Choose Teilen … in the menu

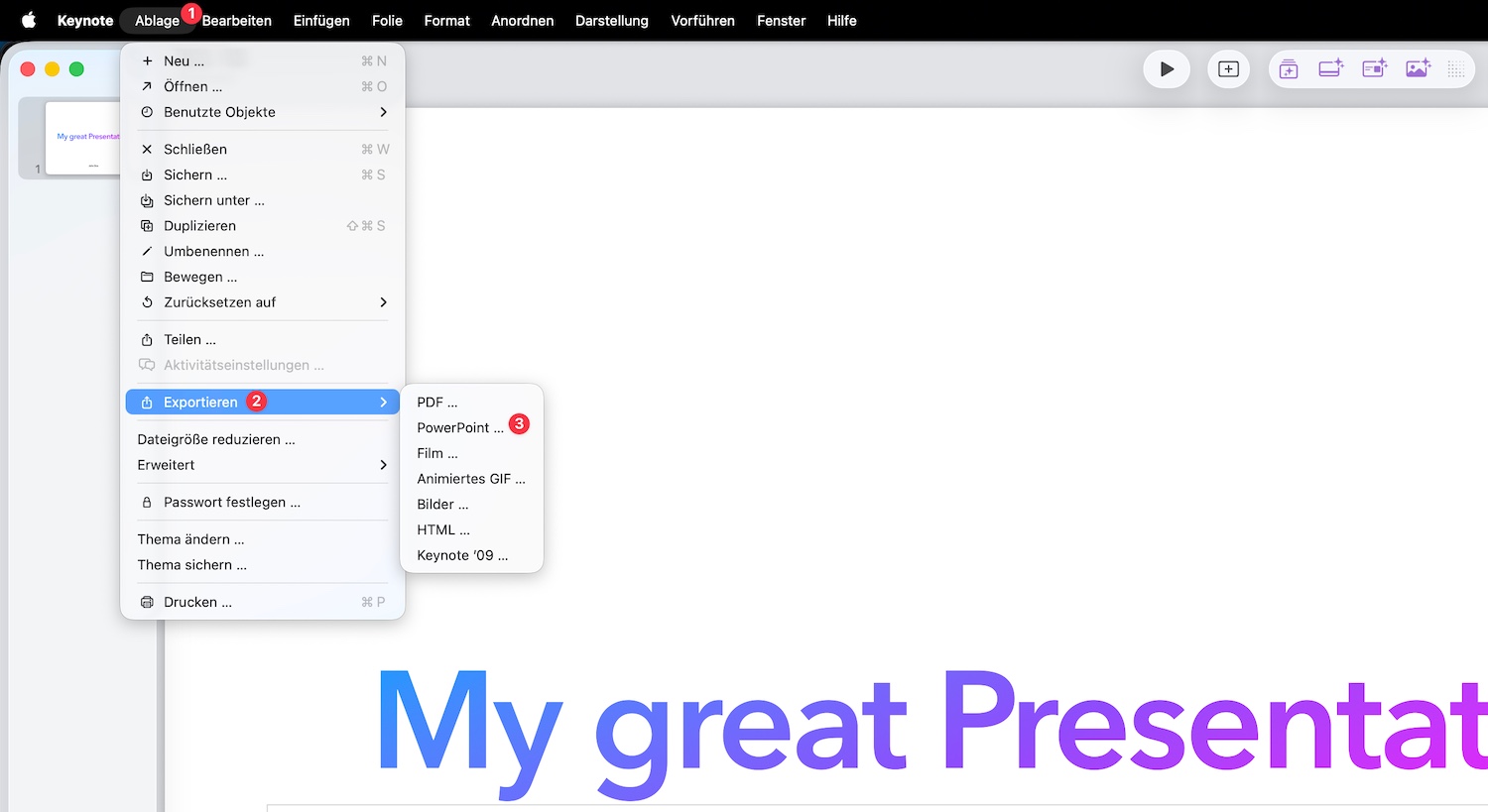[263, 339]
